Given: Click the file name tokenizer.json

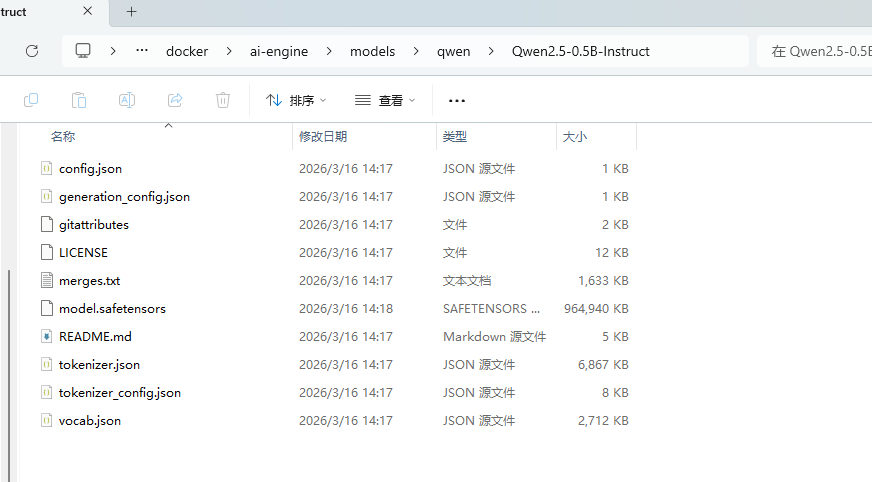Looking at the screenshot, I should point(99,365).
